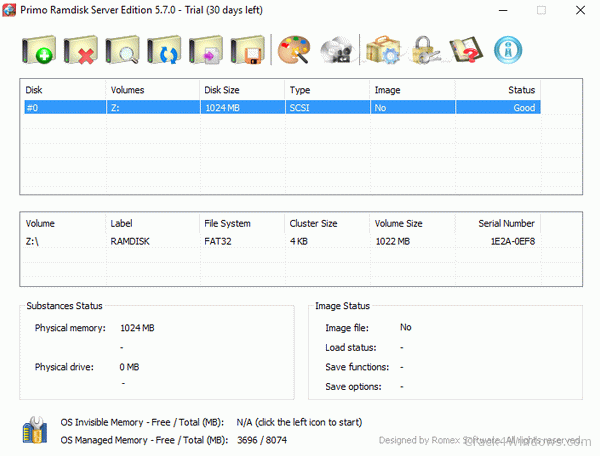Select the Z:\ volume row
600x456 pixels.
[x=282, y=241]
